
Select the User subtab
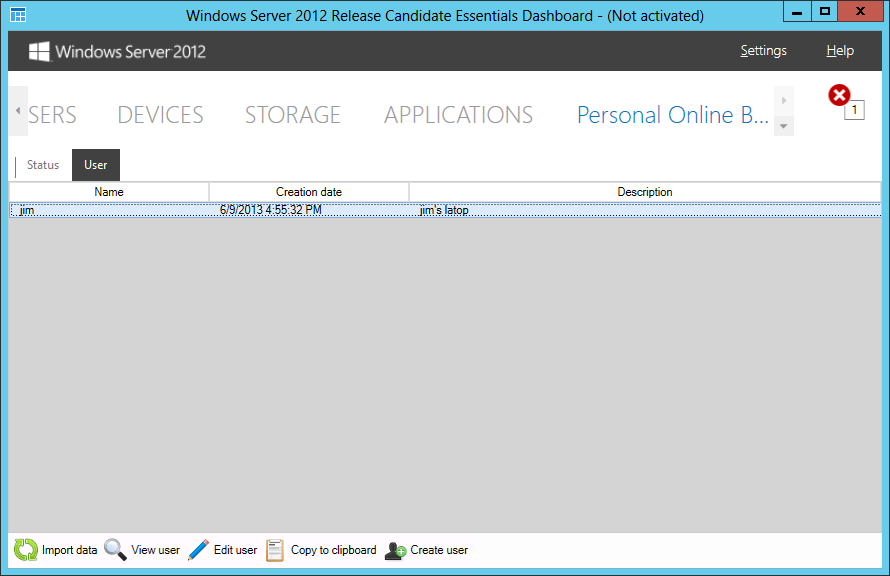click(96, 165)
